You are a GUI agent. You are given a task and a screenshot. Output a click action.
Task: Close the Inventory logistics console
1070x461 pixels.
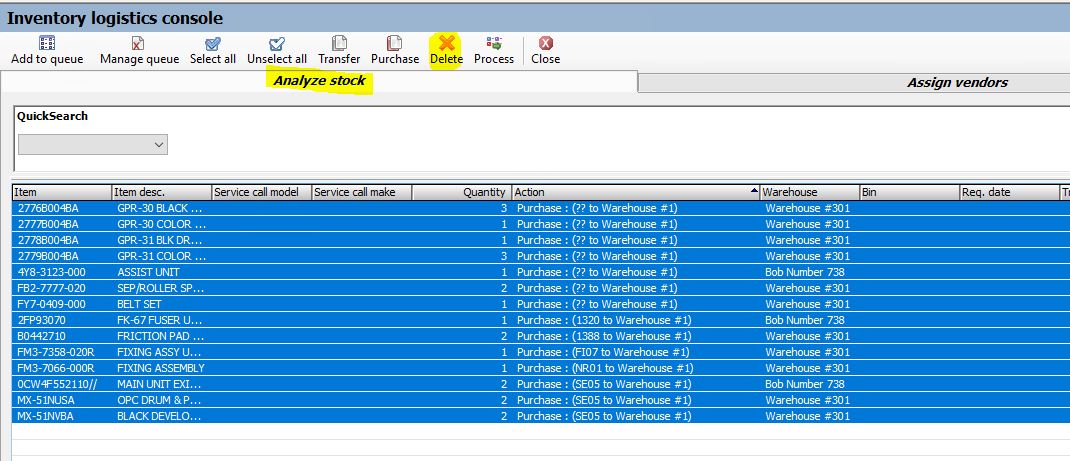click(545, 44)
